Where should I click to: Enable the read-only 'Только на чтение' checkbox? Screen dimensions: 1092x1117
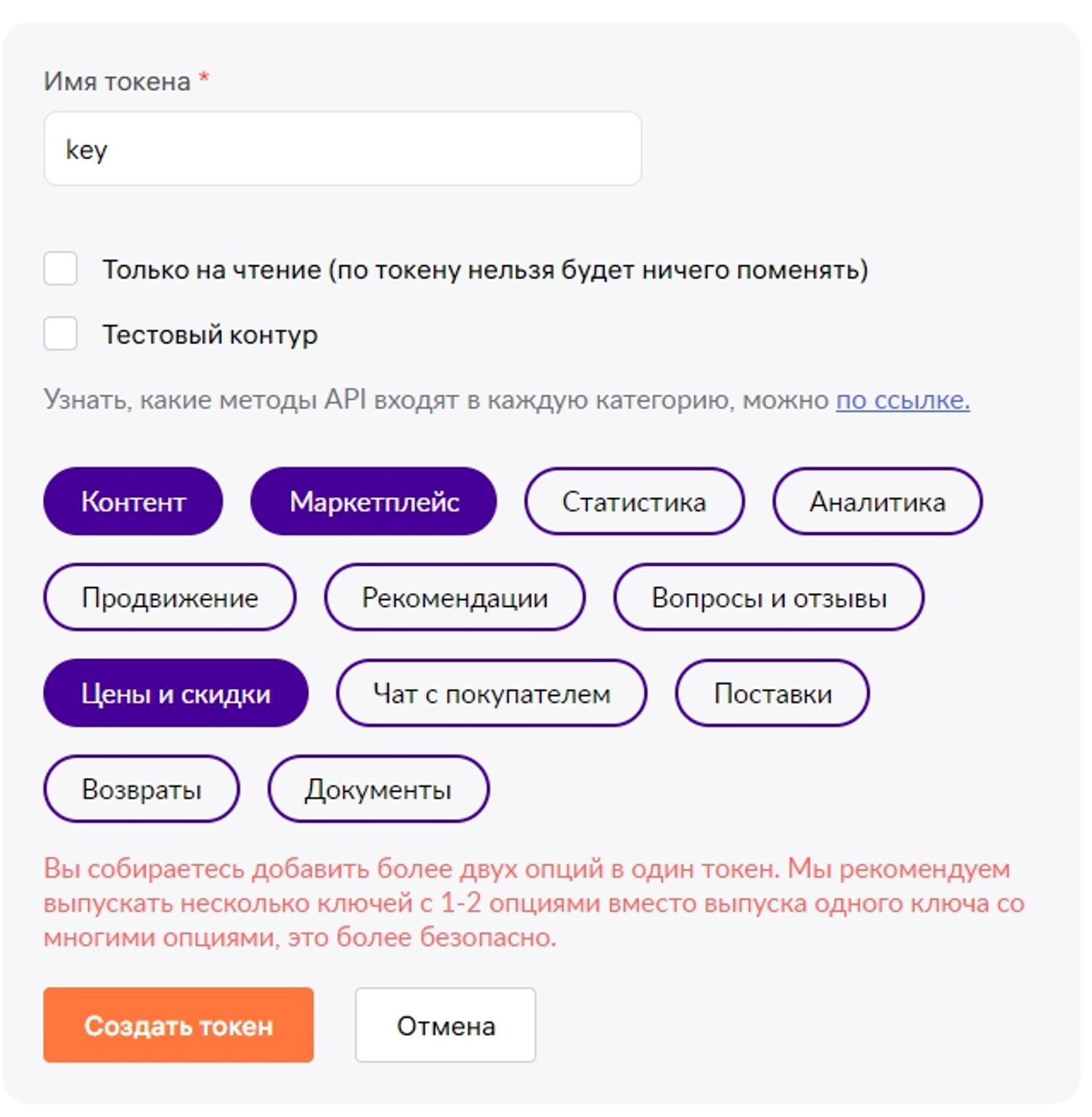click(60, 269)
